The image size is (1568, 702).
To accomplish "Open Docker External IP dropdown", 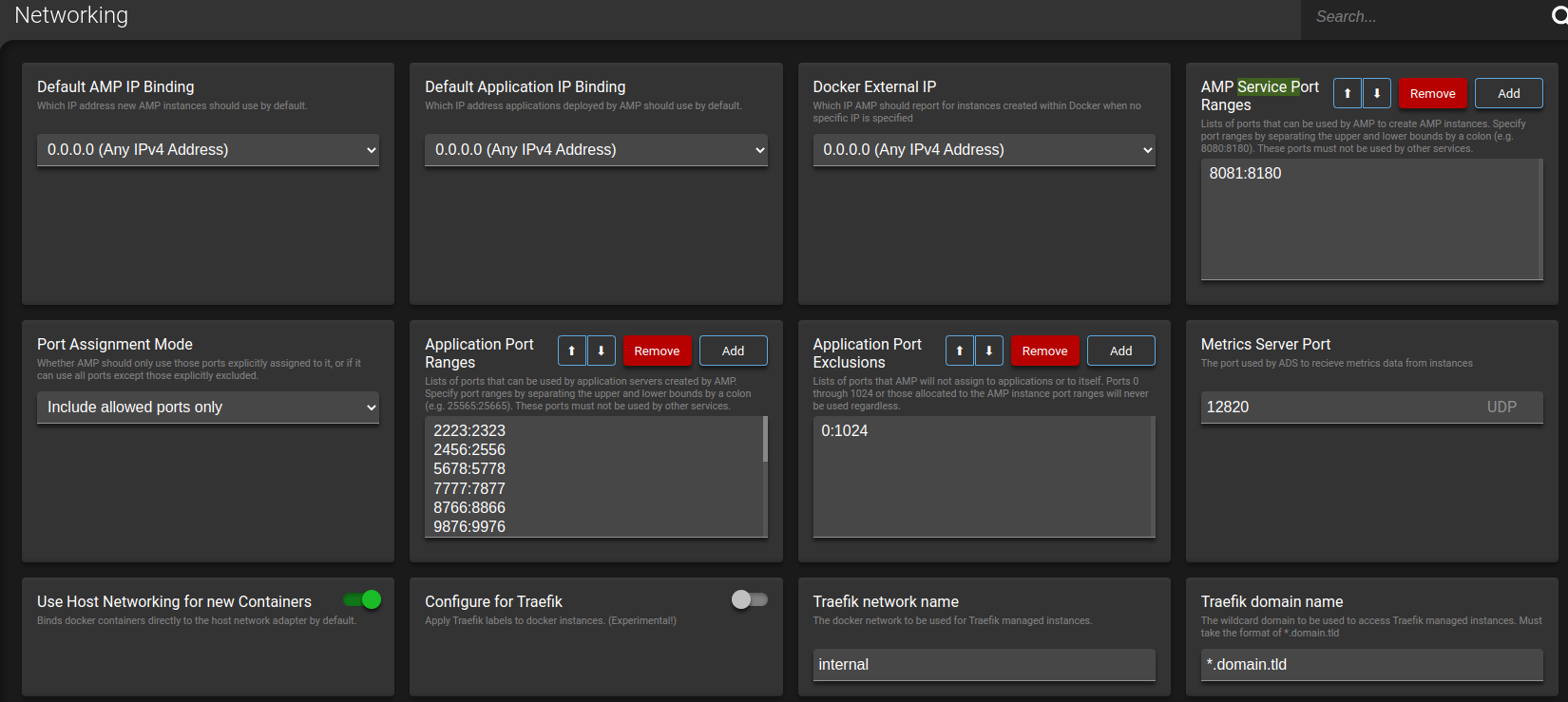I will pos(984,150).
